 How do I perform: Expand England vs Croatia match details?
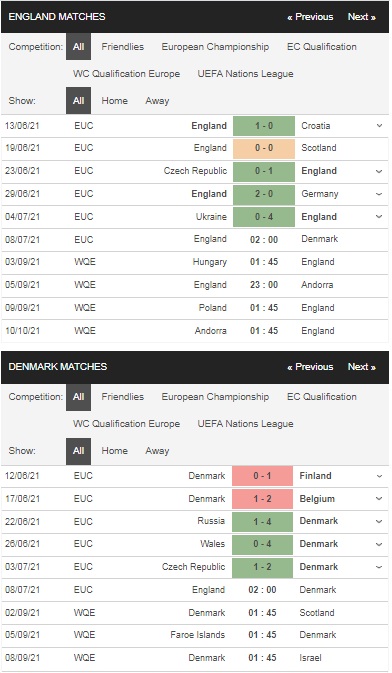pyautogui.click(x=379, y=126)
